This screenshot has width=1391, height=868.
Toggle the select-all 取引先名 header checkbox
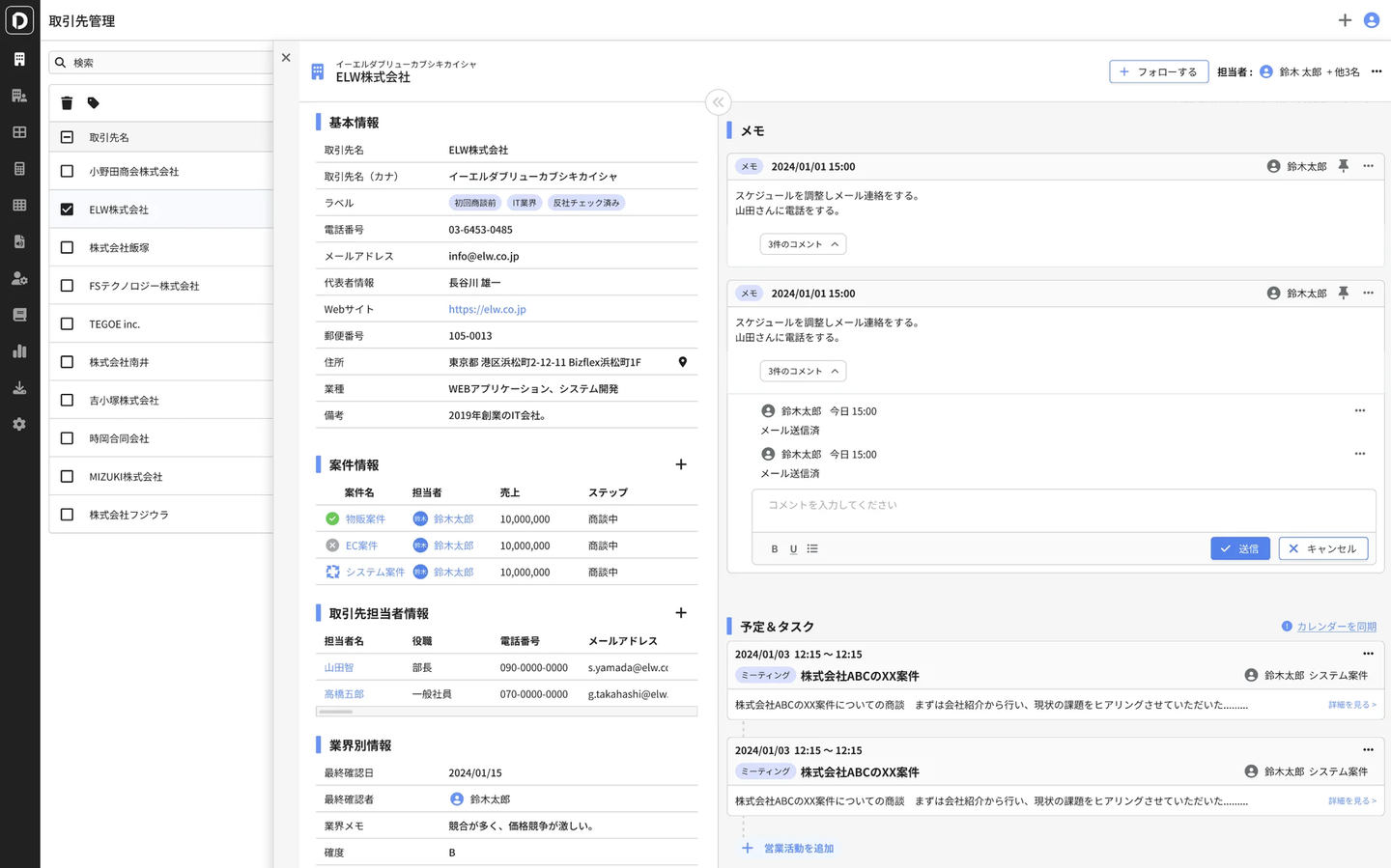tap(67, 137)
